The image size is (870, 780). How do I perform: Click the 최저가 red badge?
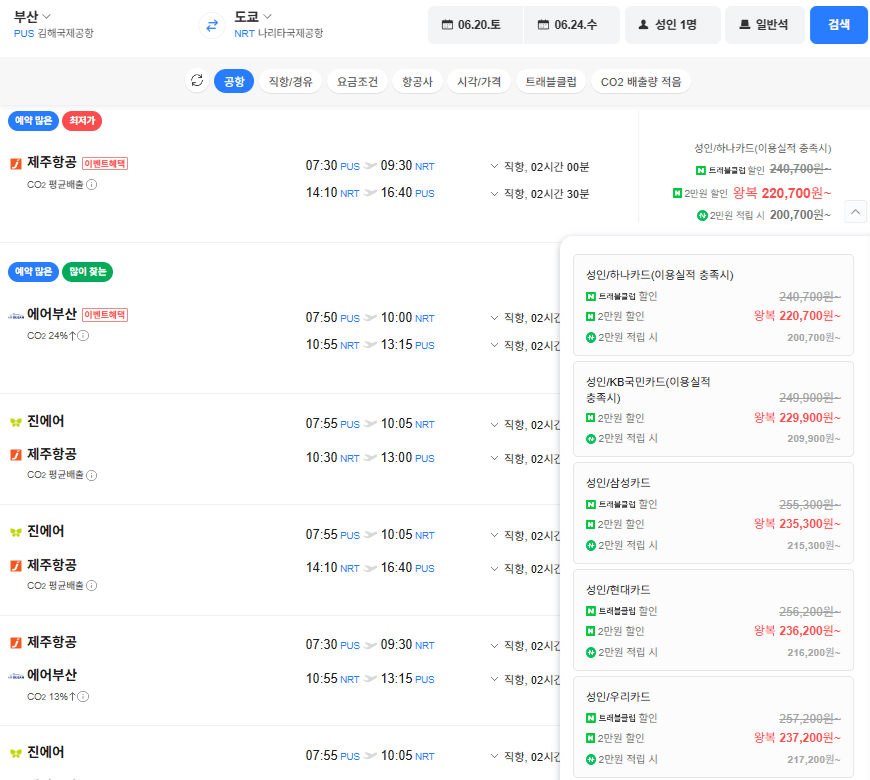coord(82,120)
